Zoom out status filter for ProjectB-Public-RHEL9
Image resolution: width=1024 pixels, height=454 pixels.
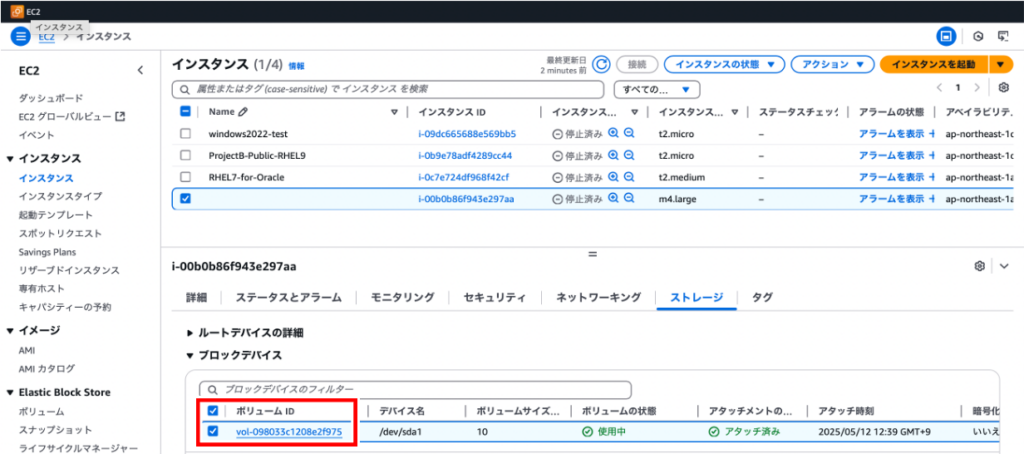[629, 155]
